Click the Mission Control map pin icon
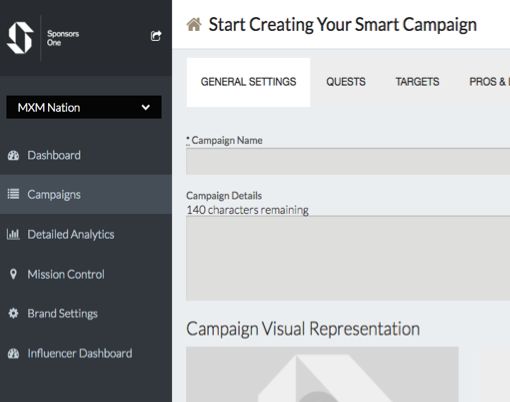The width and height of the screenshot is (510, 402). 13,274
